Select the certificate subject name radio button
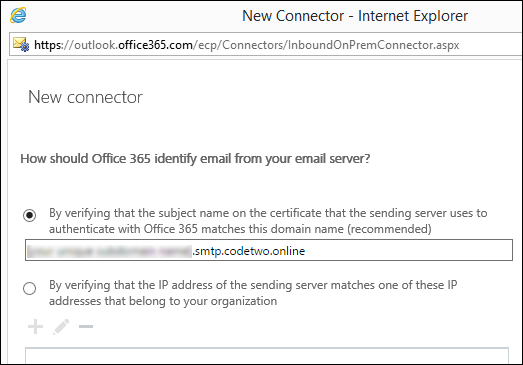The width and height of the screenshot is (523, 365). 29,216
